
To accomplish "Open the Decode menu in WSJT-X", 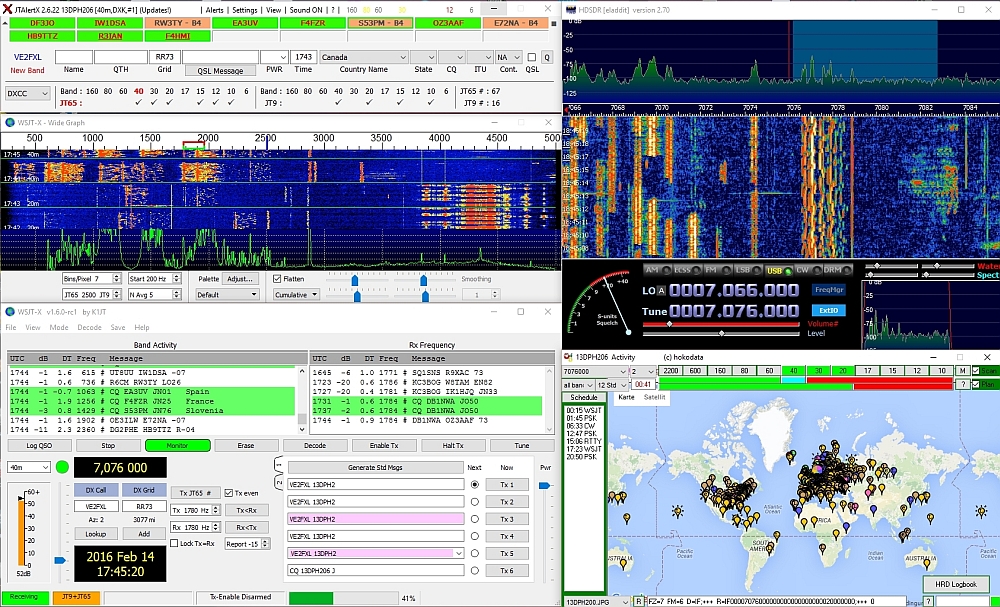I will (89, 327).
